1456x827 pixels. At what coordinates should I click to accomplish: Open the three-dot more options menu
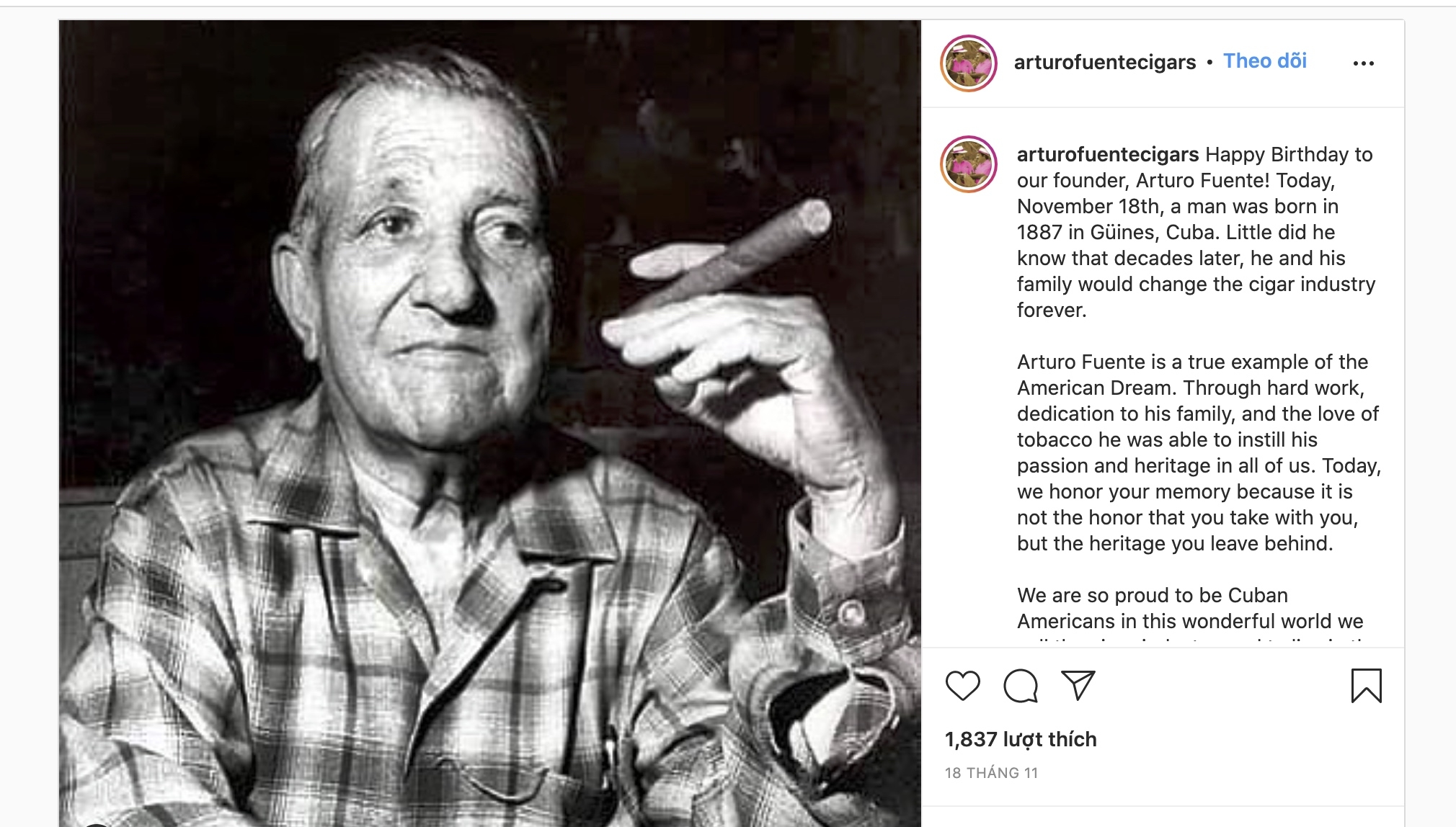point(1363,63)
